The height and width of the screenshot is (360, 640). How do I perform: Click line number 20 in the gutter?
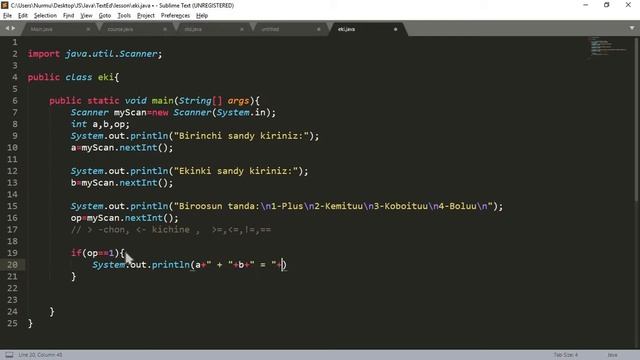tap(12, 264)
